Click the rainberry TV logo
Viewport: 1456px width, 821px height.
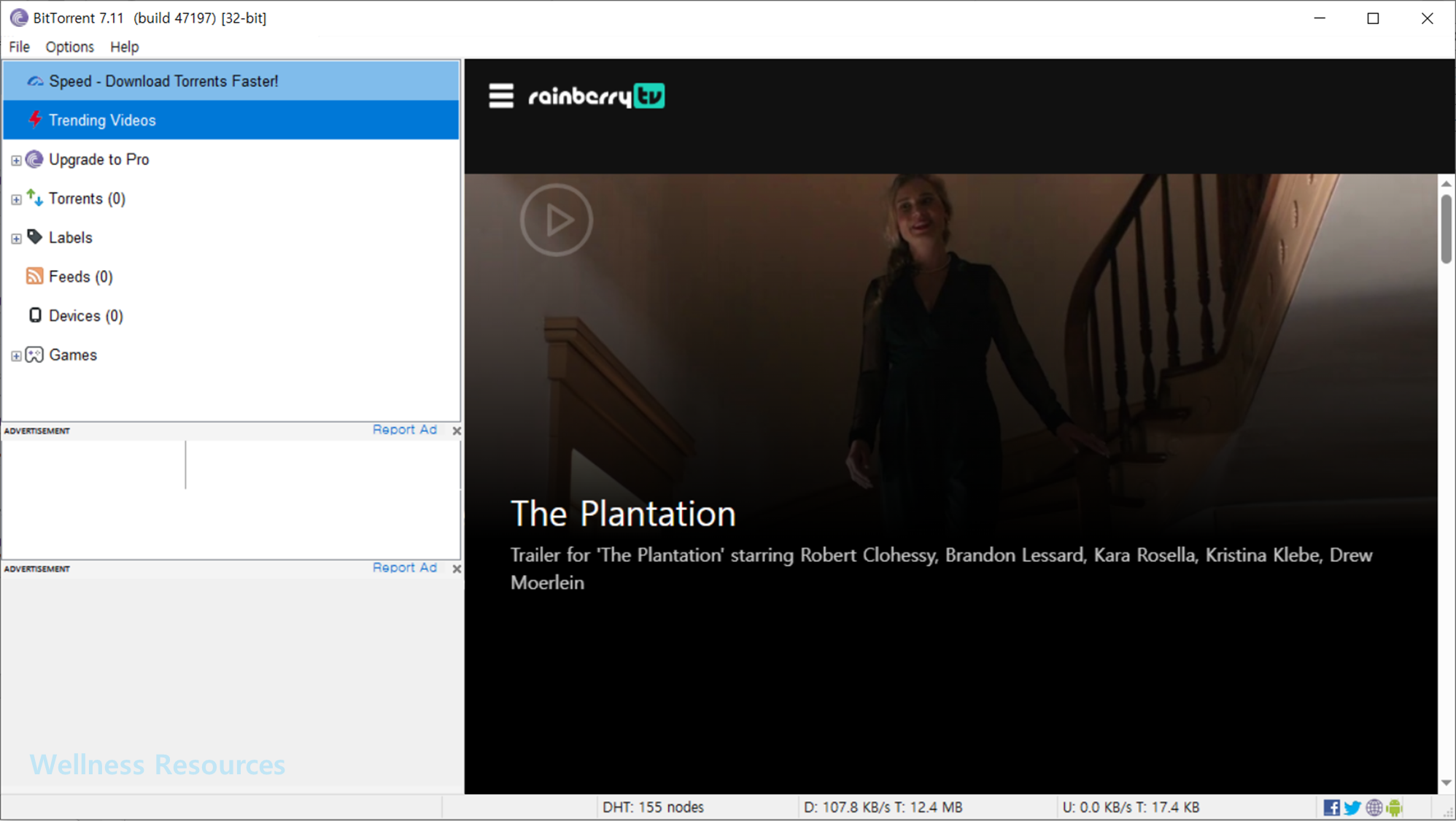click(597, 96)
